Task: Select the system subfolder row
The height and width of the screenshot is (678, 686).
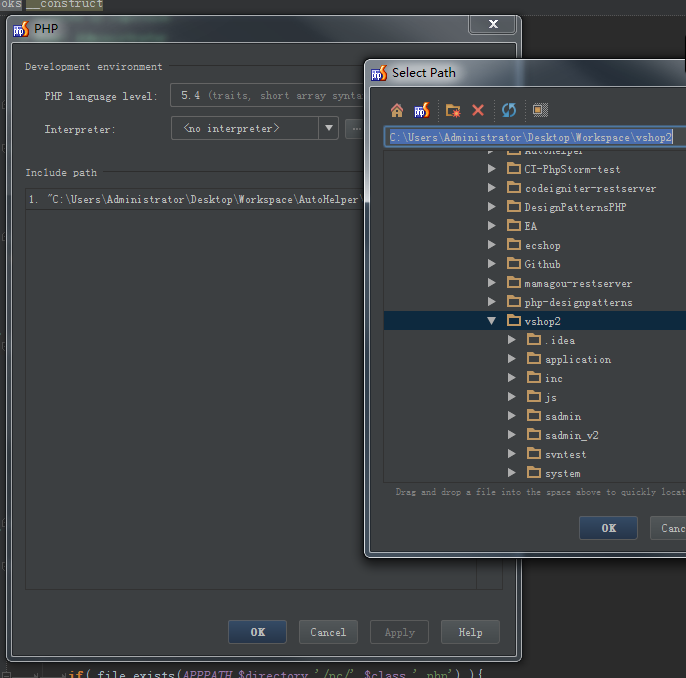Action: click(535, 473)
